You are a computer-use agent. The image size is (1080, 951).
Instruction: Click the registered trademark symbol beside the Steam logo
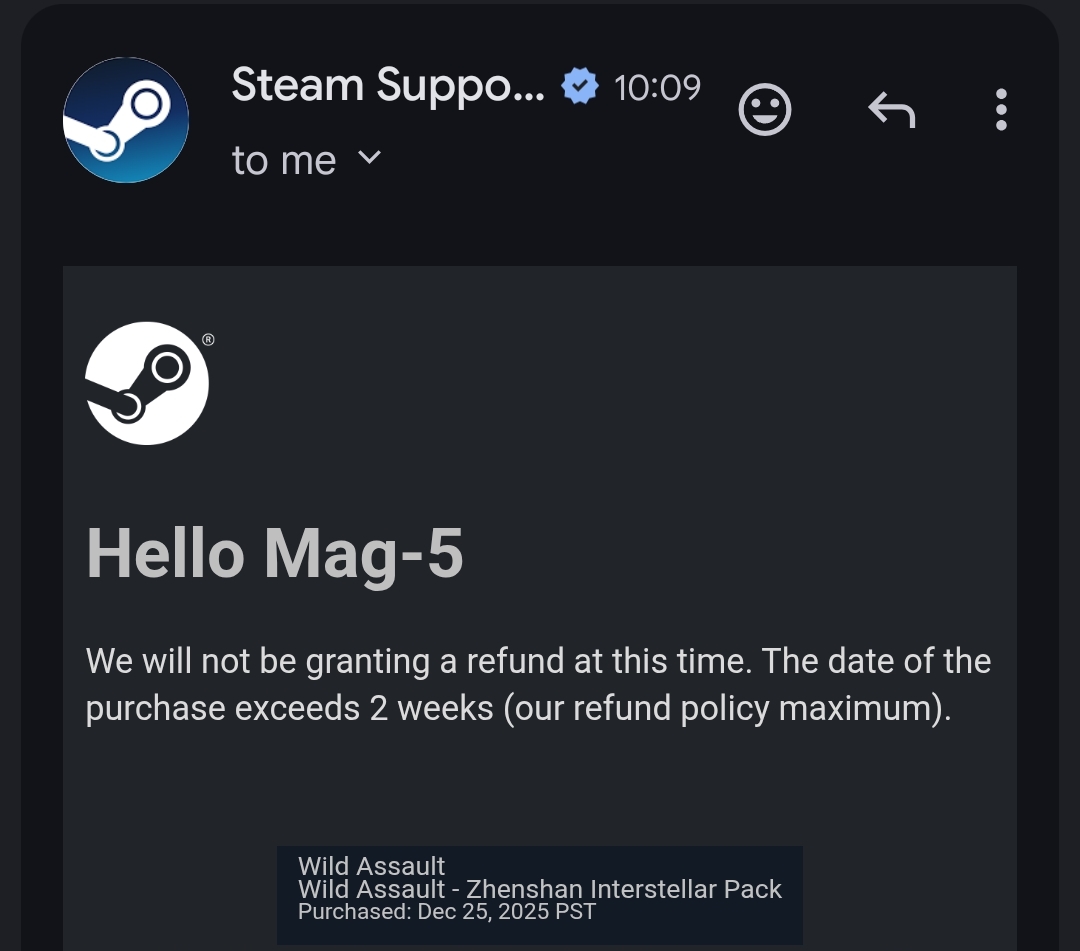[x=208, y=339]
